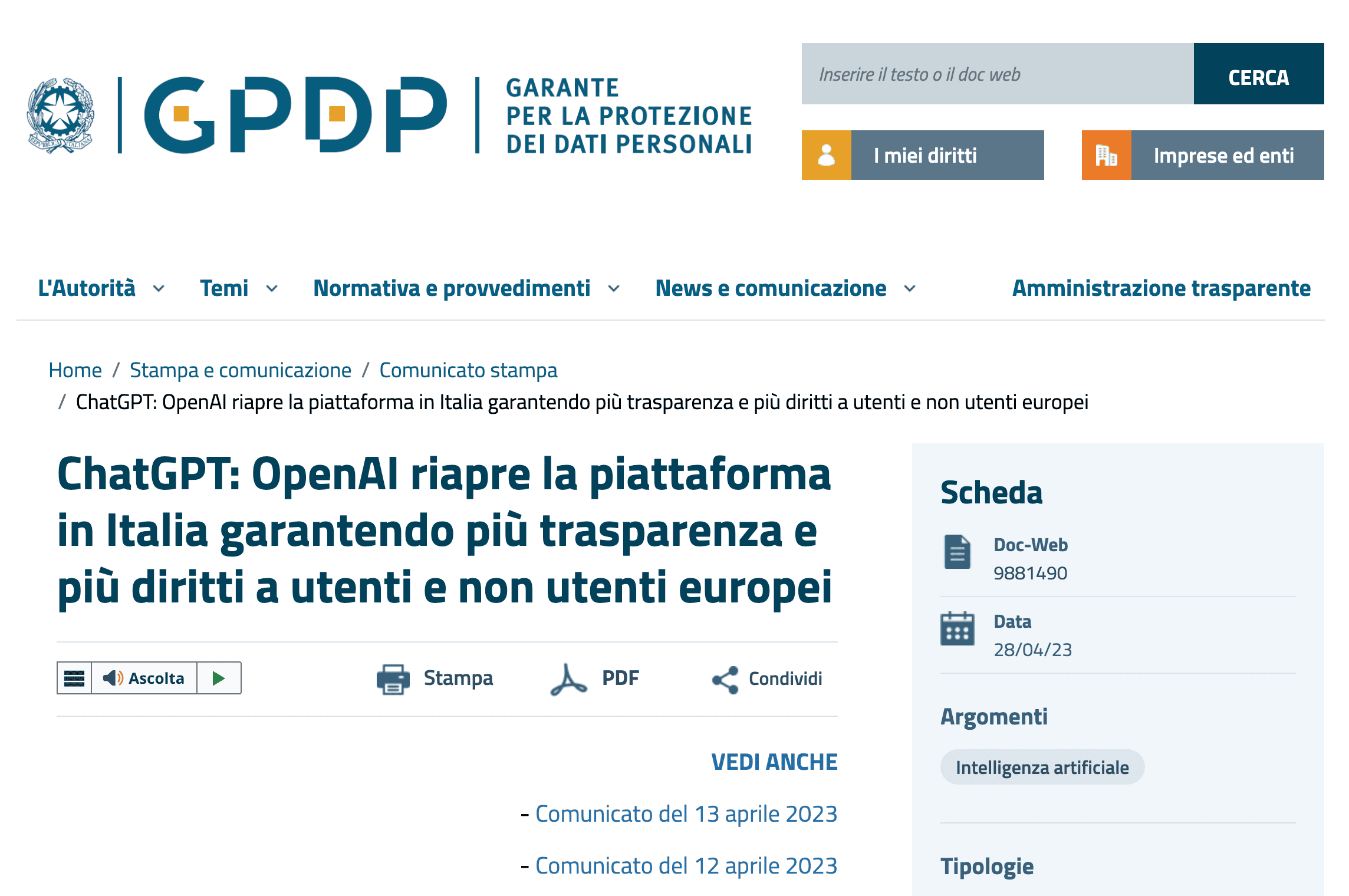
Task: Expand the Temi menu chevron
Action: point(272,289)
